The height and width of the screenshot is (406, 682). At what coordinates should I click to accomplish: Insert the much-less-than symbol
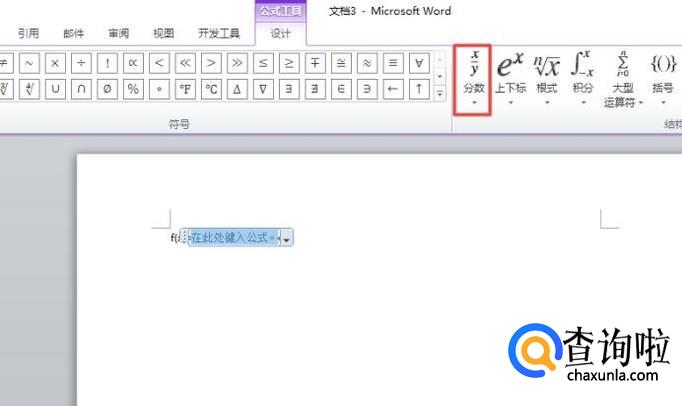(185, 63)
